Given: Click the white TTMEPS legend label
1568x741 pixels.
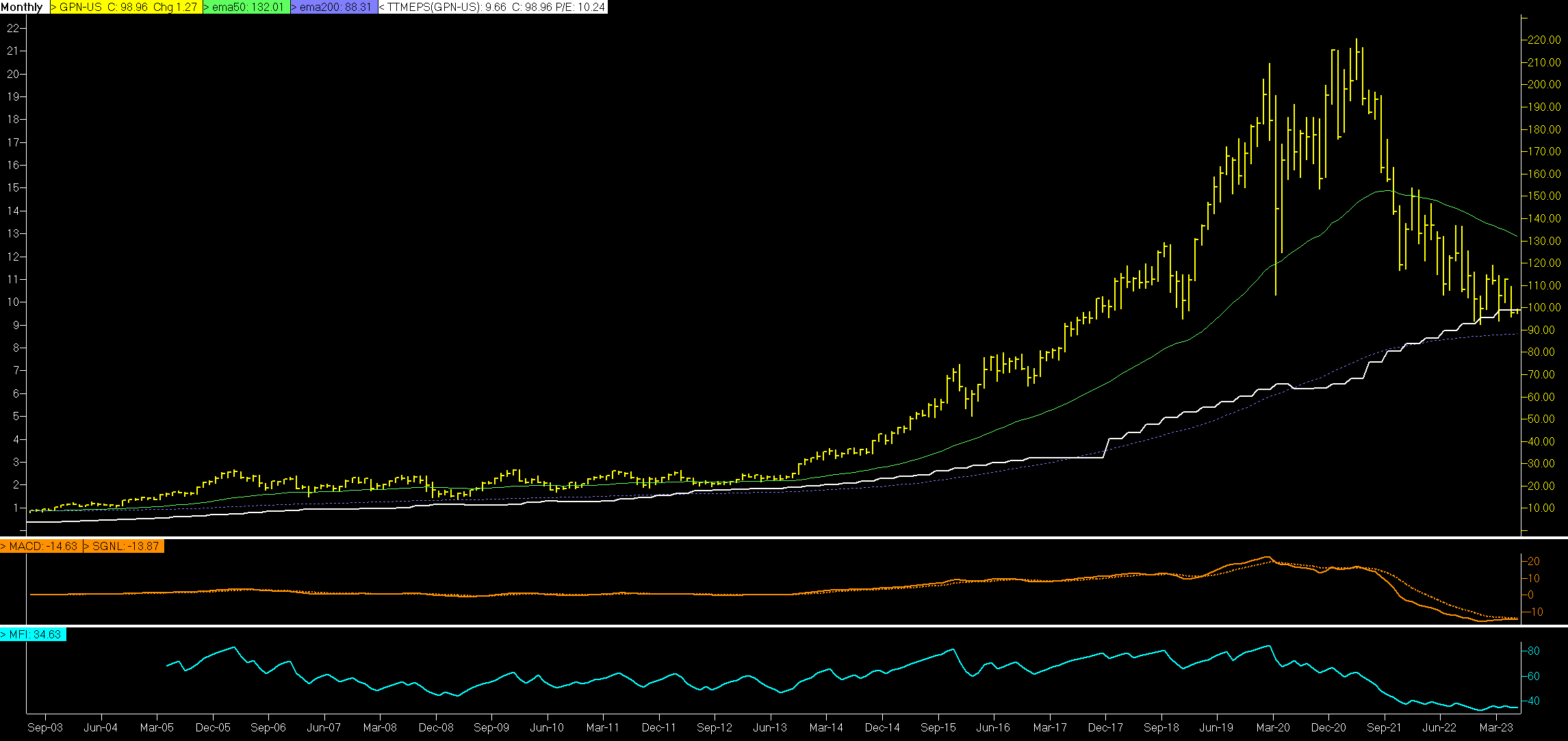Looking at the screenshot, I should point(492,7).
